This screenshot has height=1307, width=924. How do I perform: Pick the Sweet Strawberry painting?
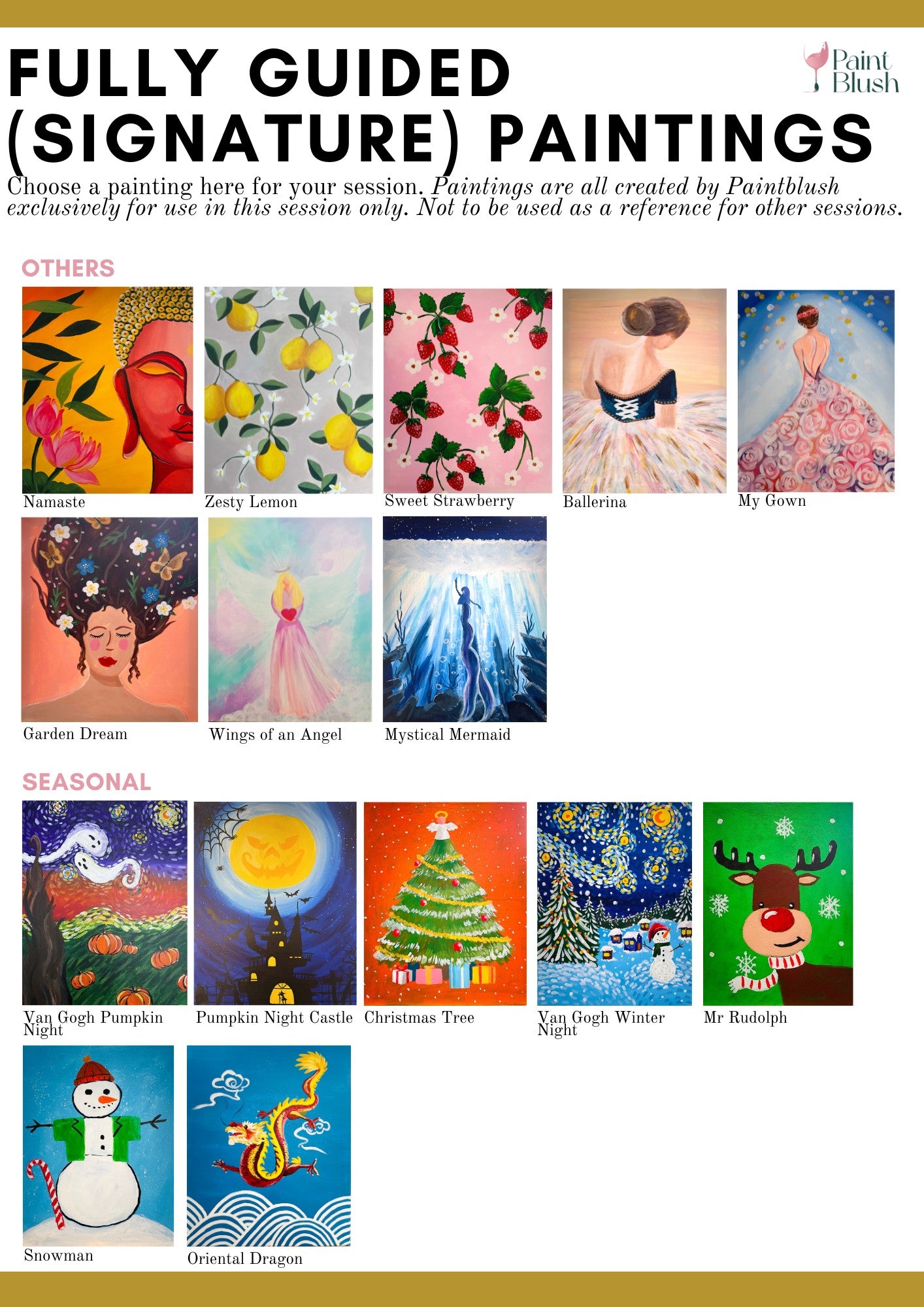tap(468, 390)
